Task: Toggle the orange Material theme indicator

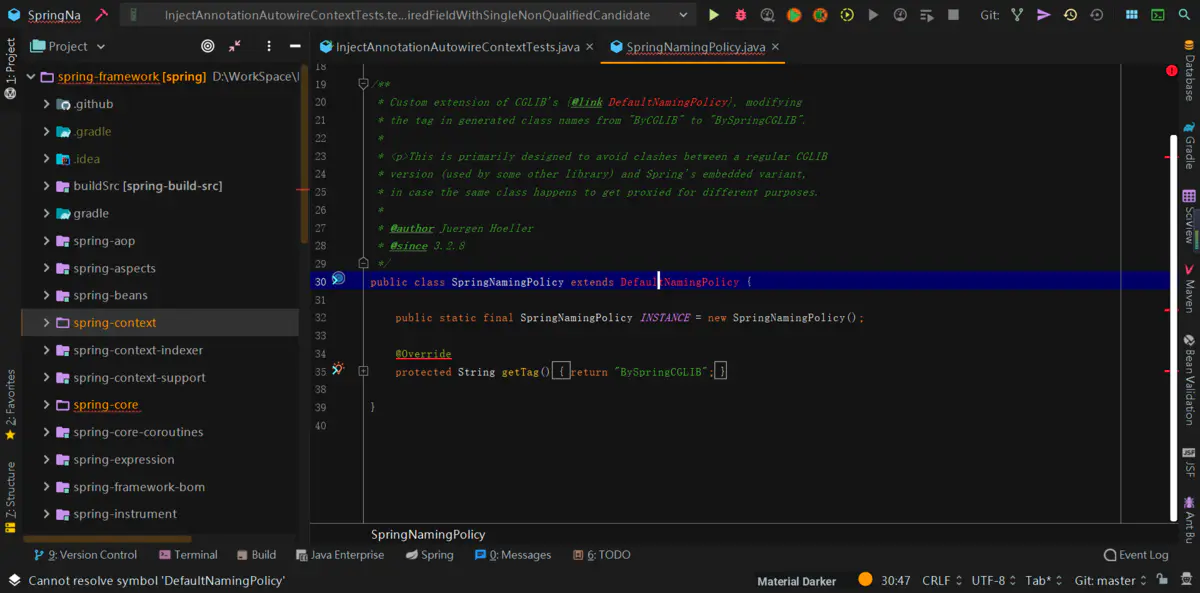Action: (x=865, y=580)
